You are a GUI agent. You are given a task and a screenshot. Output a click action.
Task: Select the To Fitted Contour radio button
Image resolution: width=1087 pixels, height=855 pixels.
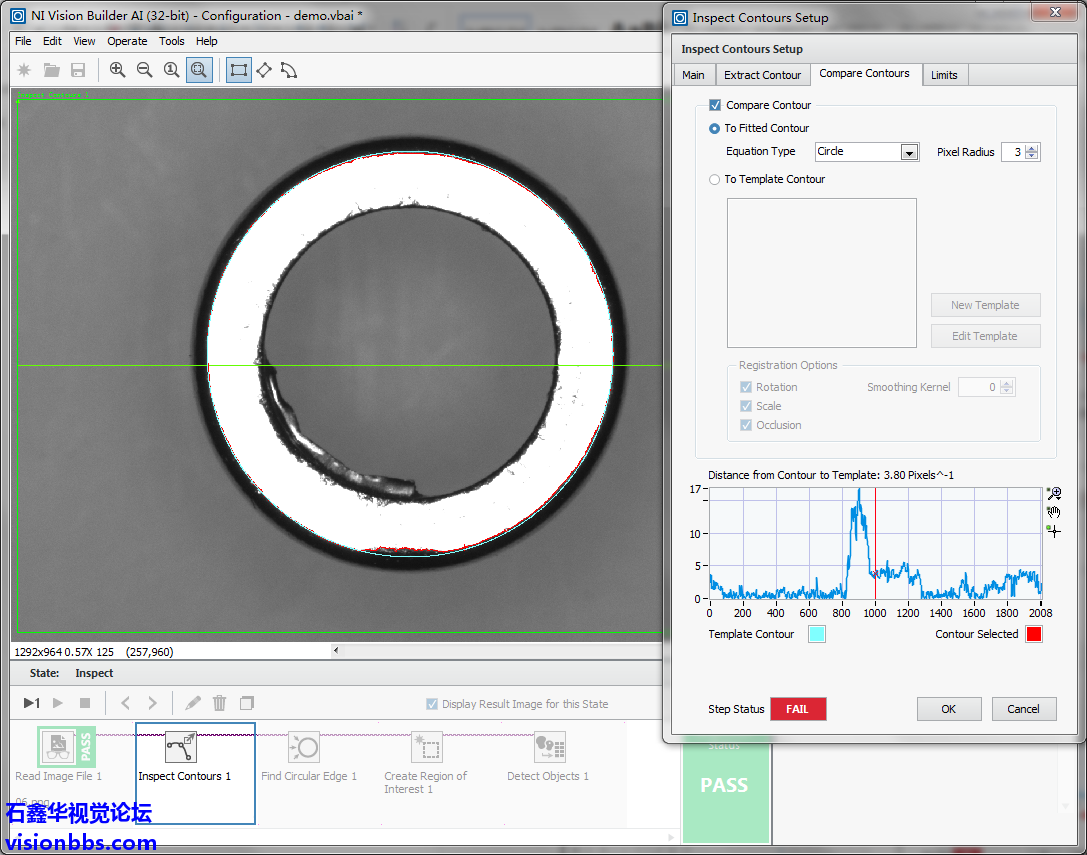tap(714, 128)
